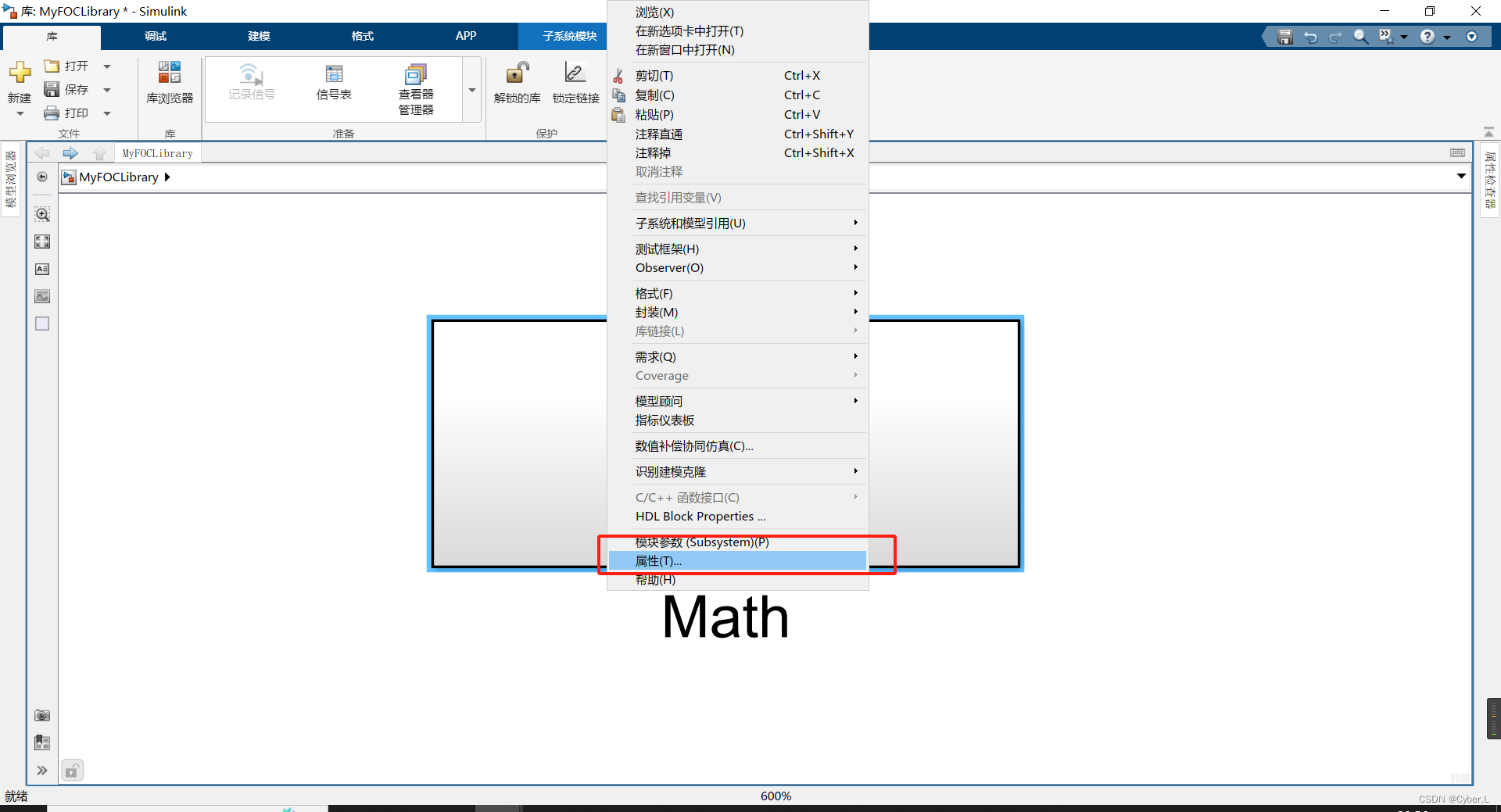Image resolution: width=1501 pixels, height=812 pixels.
Task: Choose 注释掉 in context menu
Action: 737,153
